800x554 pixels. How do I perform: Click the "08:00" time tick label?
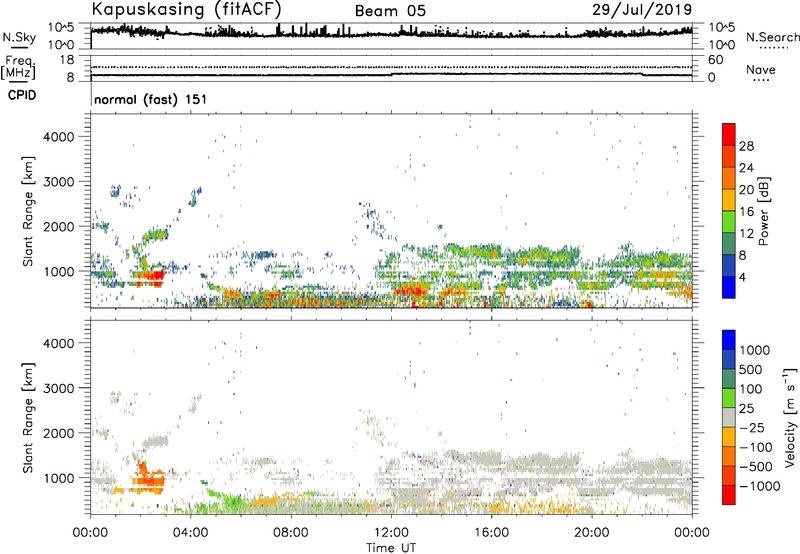point(291,533)
